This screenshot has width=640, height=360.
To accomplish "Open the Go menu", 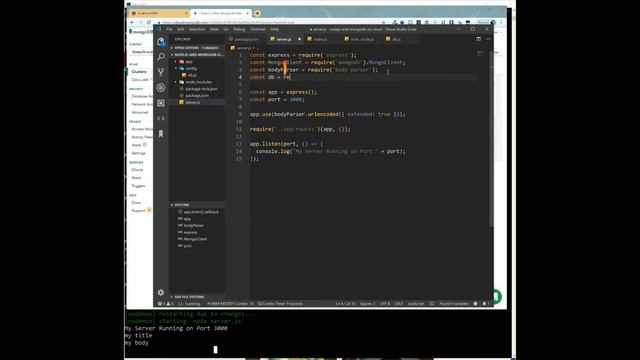I will coord(226,29).
